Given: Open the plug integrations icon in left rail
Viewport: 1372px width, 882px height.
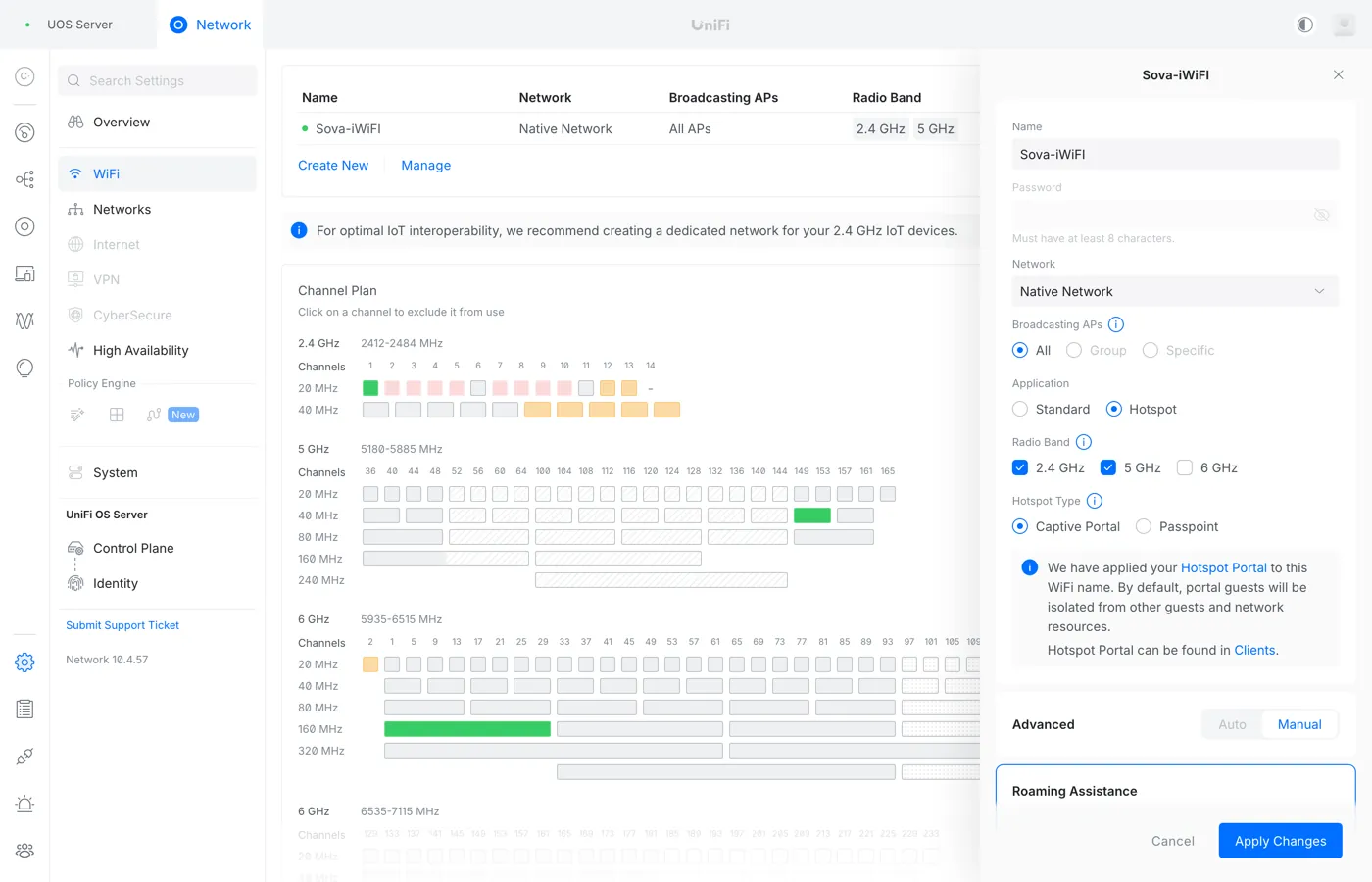Looking at the screenshot, I should [x=25, y=756].
